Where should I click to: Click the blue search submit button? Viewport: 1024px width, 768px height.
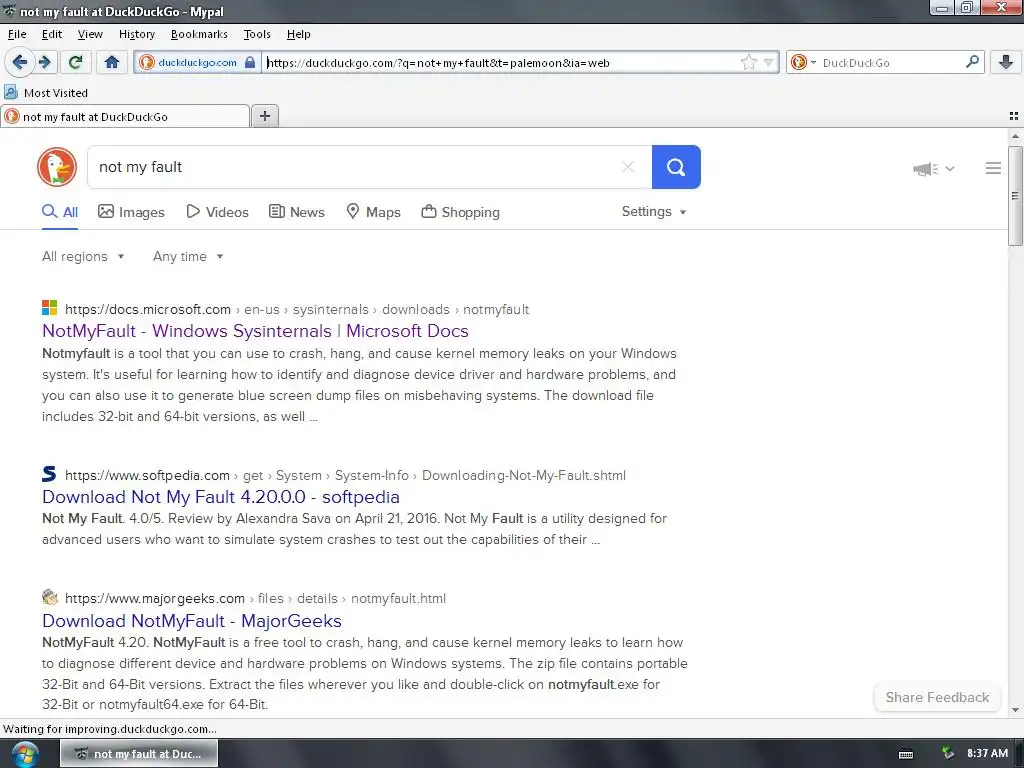pyautogui.click(x=676, y=167)
